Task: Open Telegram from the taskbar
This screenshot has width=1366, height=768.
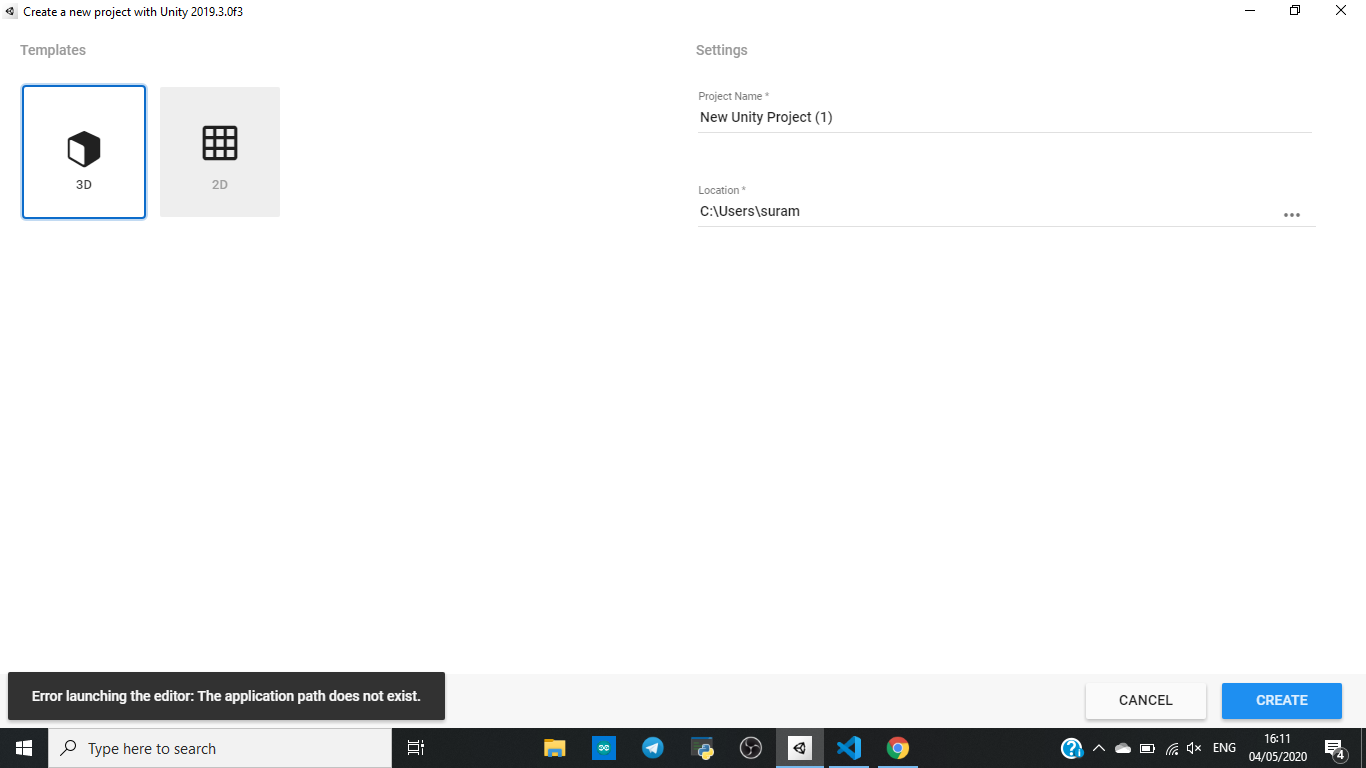Action: (653, 748)
